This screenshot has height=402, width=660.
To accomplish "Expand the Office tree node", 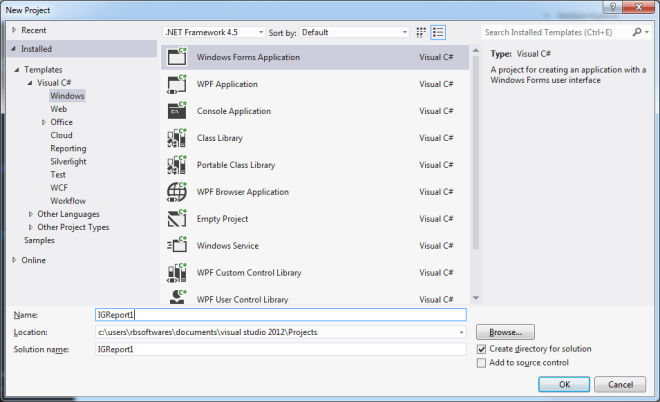I will click(x=44, y=122).
